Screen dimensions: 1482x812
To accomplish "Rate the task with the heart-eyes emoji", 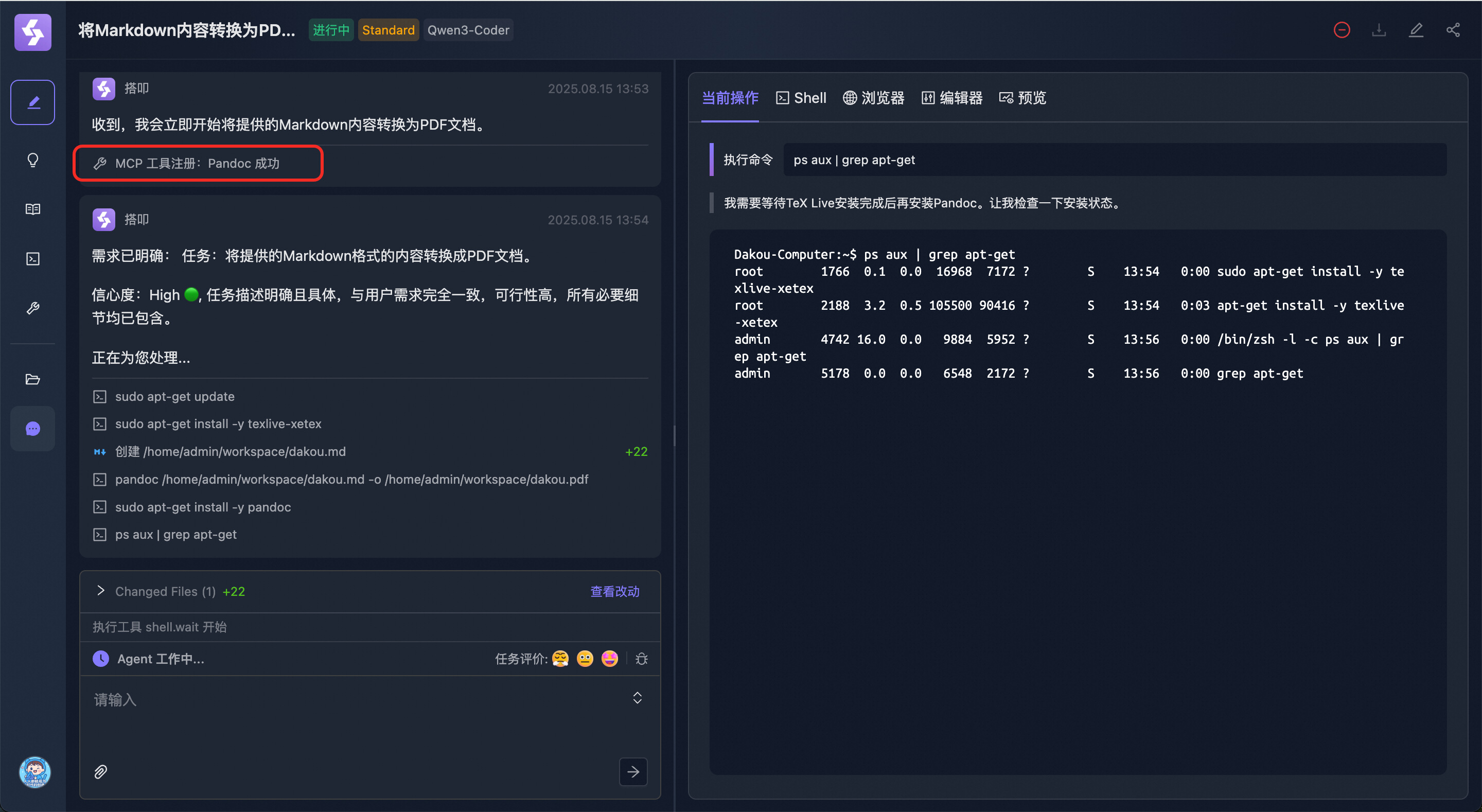I will (609, 659).
